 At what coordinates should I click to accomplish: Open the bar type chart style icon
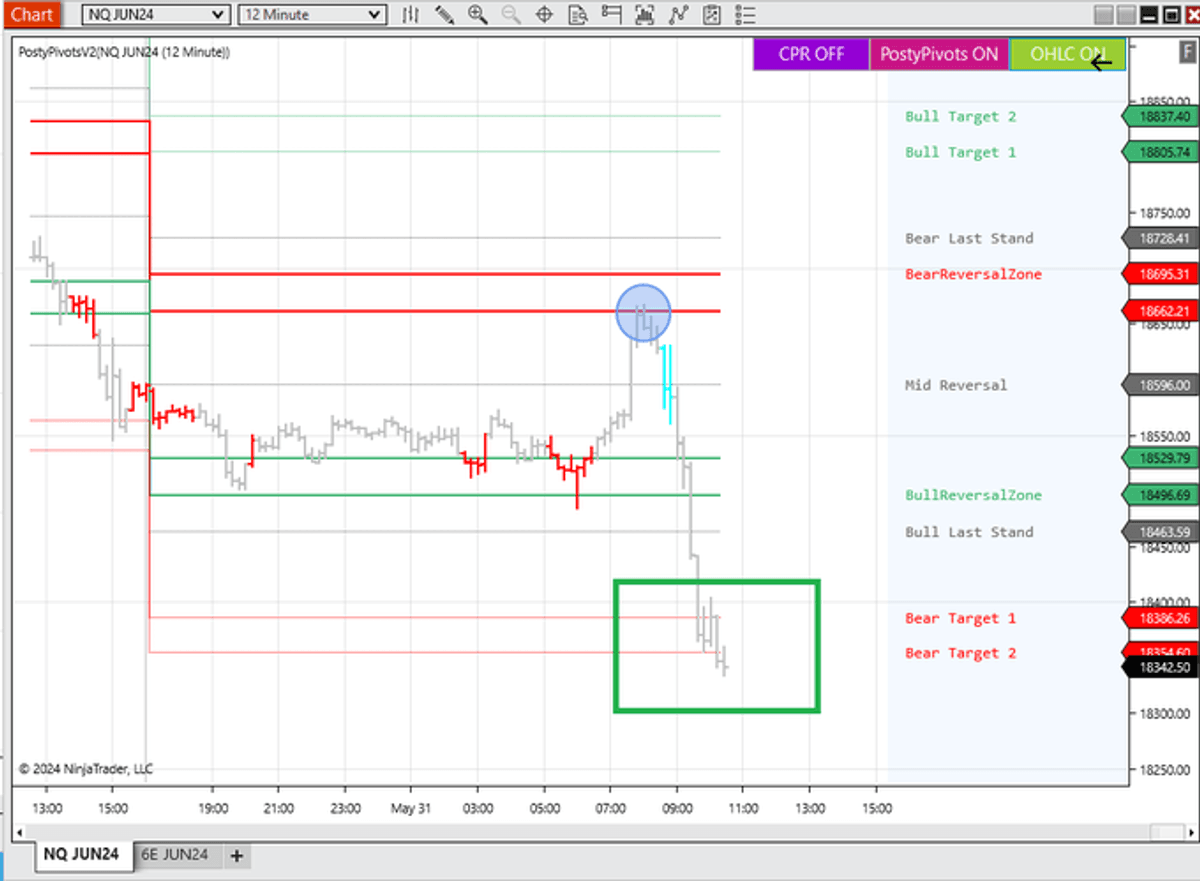click(x=411, y=15)
